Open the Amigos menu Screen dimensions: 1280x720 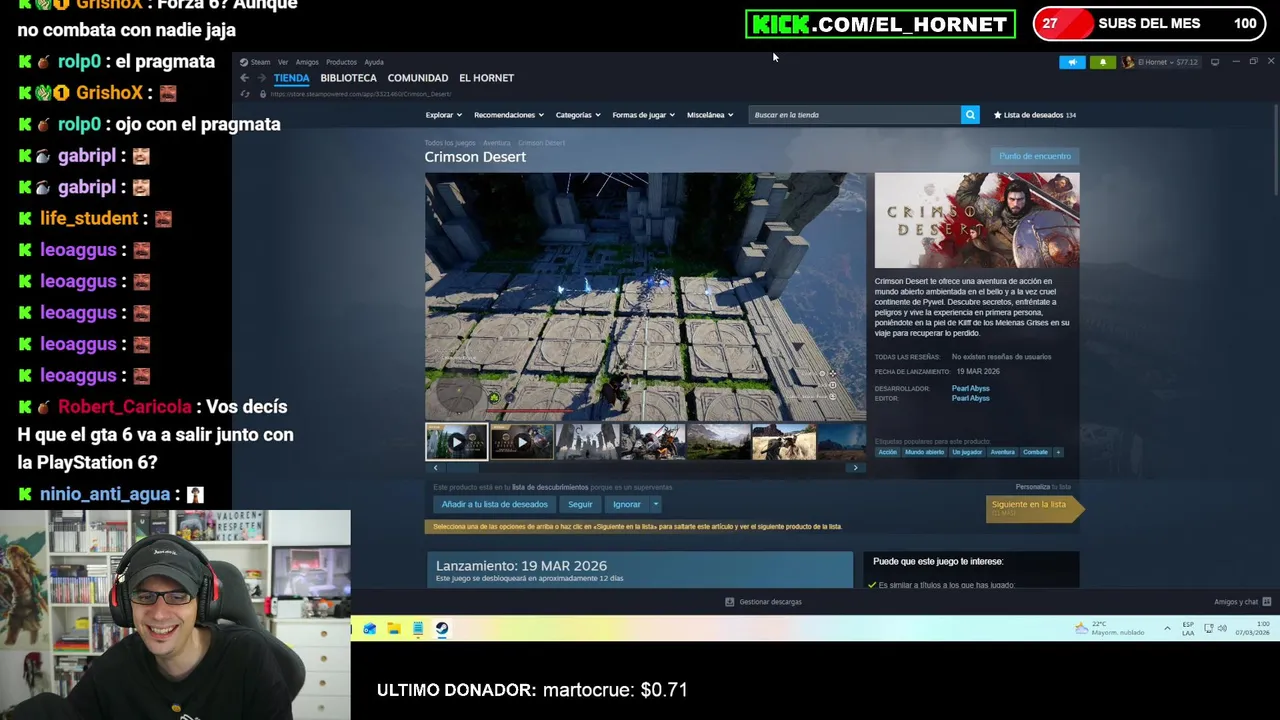coord(307,62)
